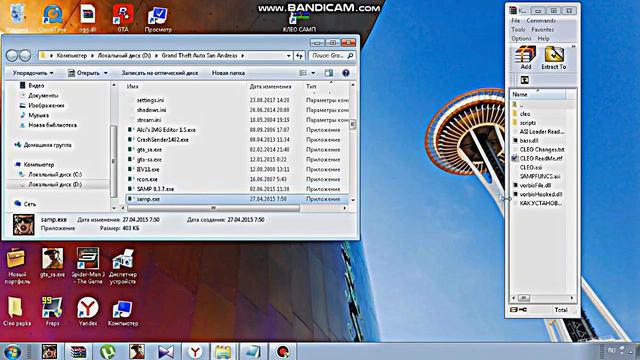This screenshot has width=640, height=360.
Task: Open the WinRAR Commands menu
Action: (x=541, y=20)
